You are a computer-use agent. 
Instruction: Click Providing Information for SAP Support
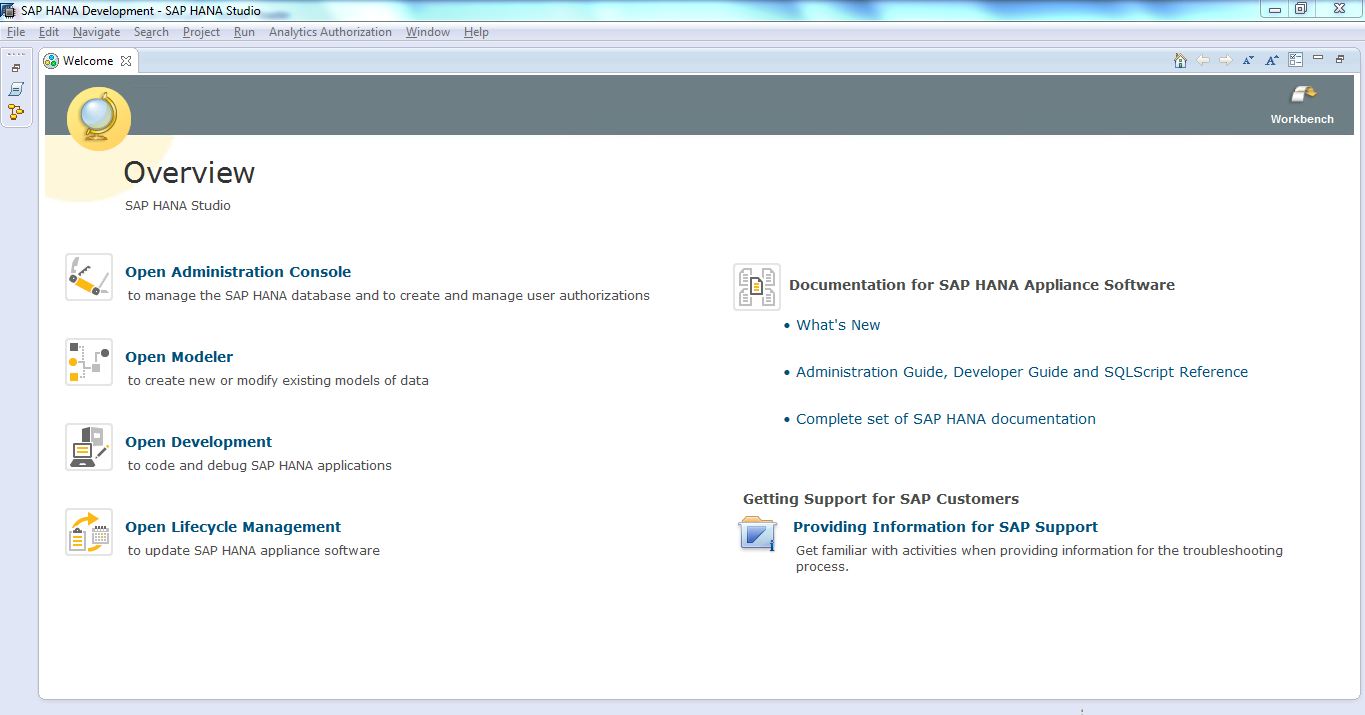(x=944, y=526)
